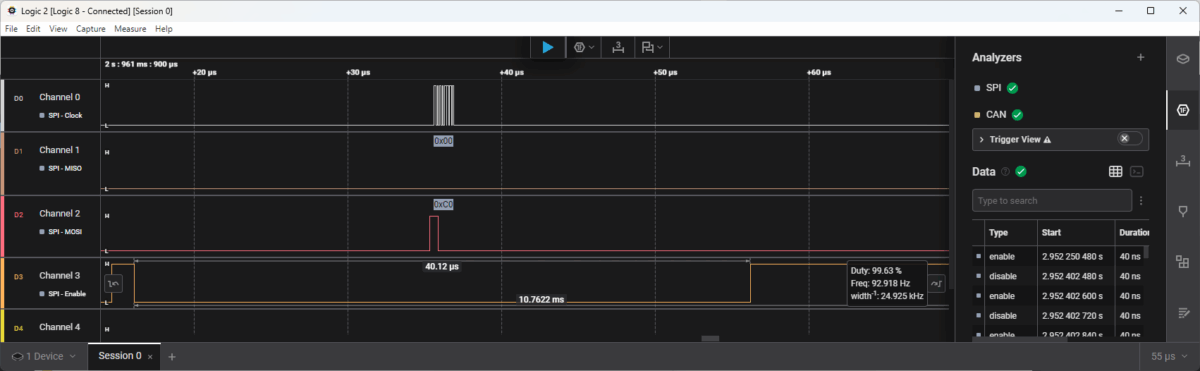Screen dimensions: 1200x371
Task: Open the analyzer dropdown in top toolbar
Action: 583,47
